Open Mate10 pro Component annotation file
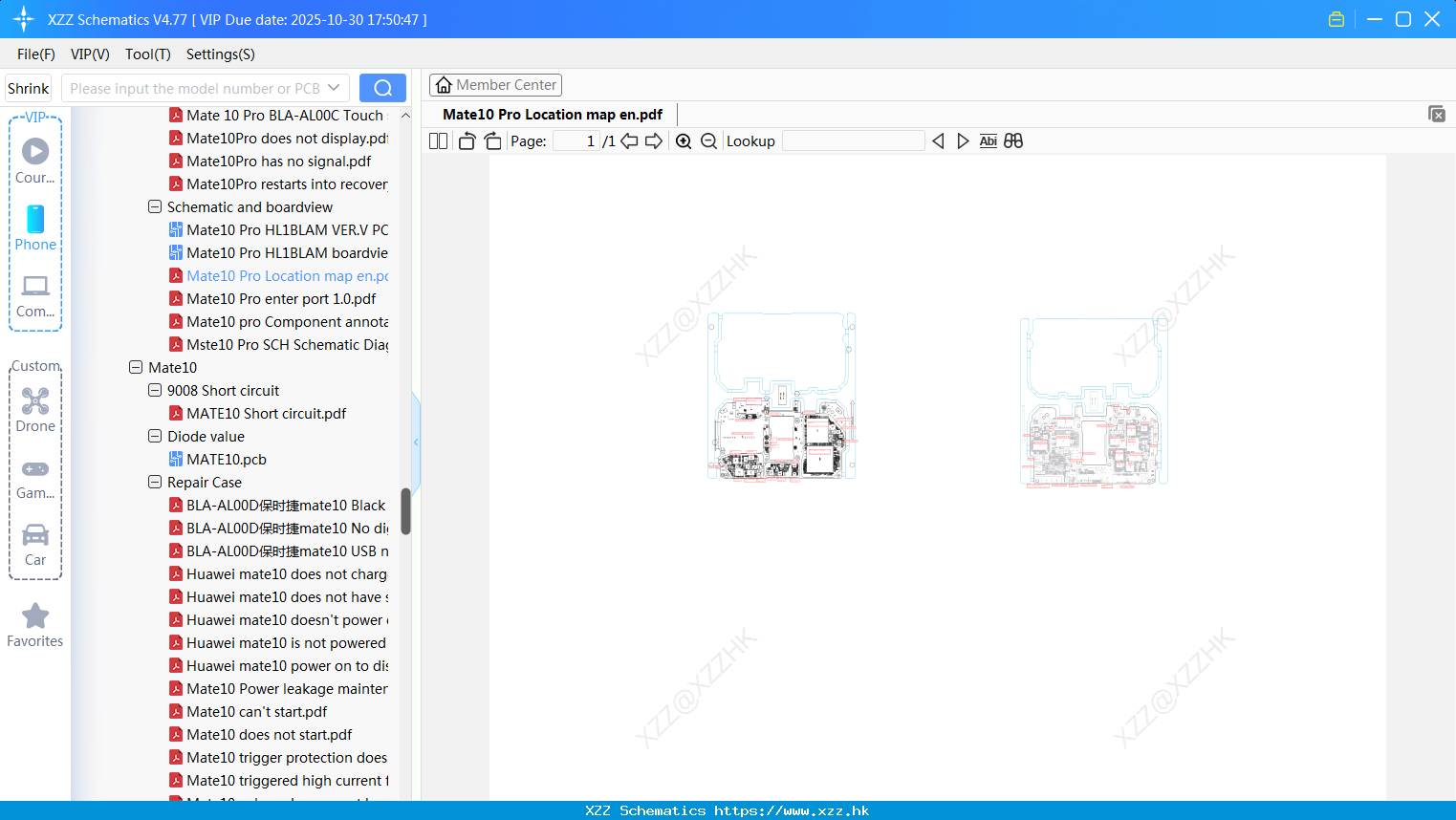1456x820 pixels. tap(278, 321)
